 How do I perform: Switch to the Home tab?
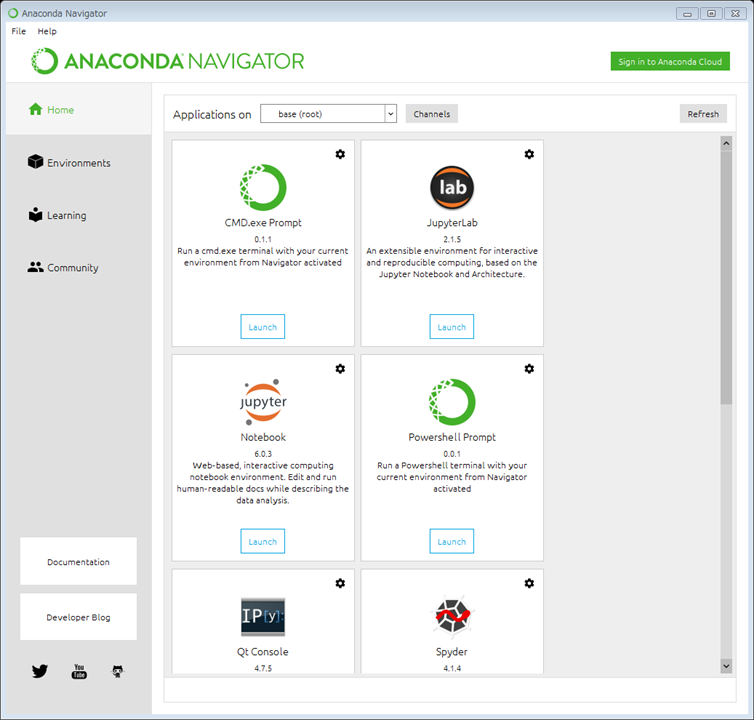(x=78, y=109)
